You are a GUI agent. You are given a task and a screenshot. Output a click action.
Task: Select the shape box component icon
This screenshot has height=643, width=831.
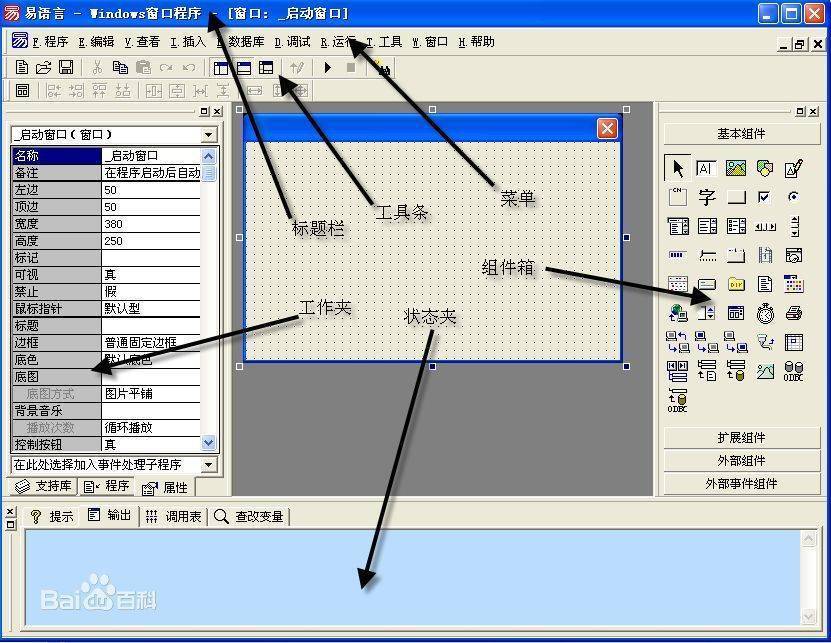[765, 169]
